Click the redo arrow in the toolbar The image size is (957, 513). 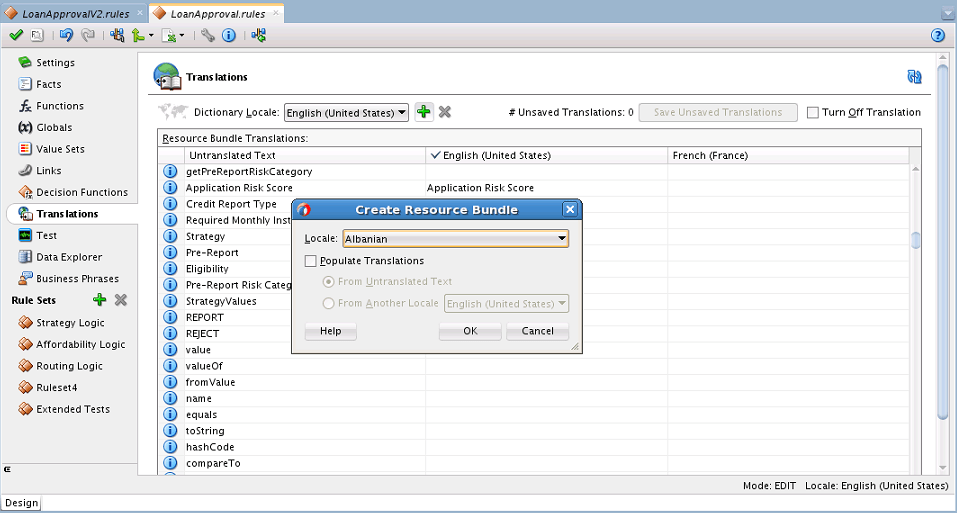[x=88, y=35]
